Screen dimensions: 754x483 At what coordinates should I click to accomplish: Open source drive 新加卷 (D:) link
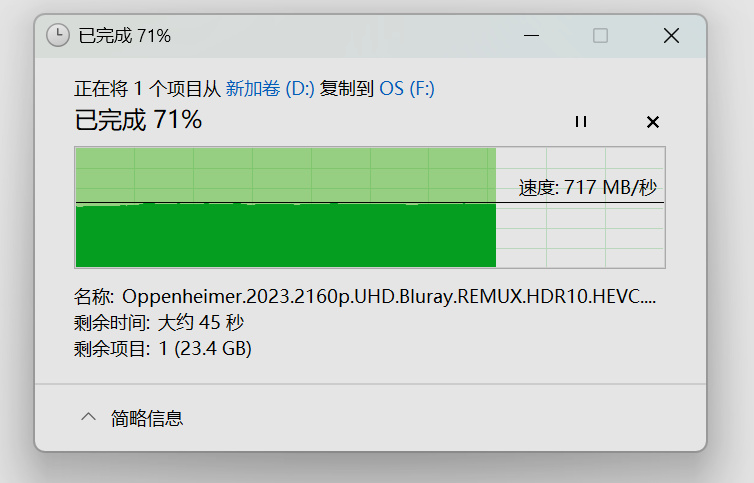[270, 89]
